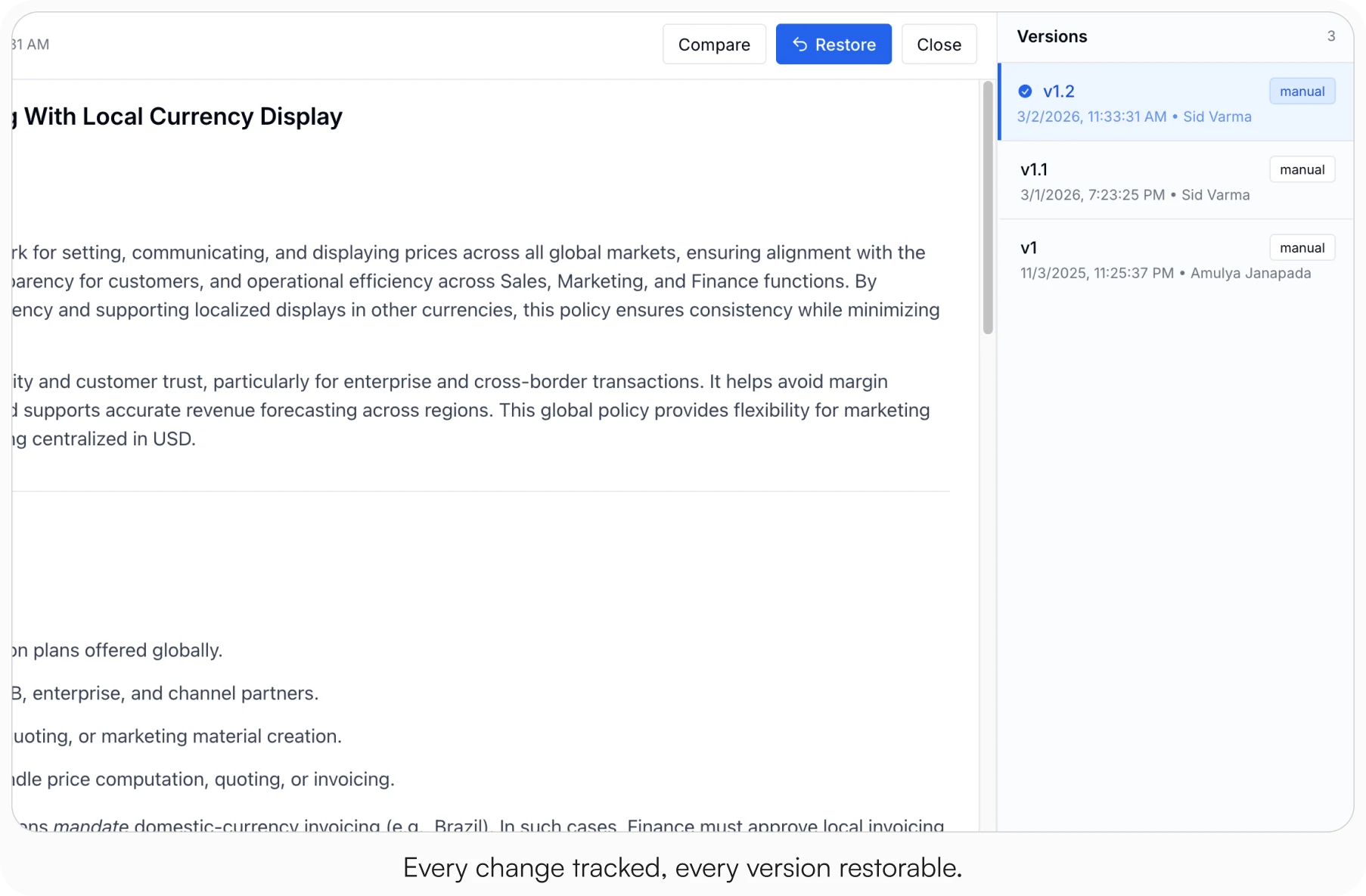Click the Versions panel heading
The width and height of the screenshot is (1366, 896).
(1051, 36)
